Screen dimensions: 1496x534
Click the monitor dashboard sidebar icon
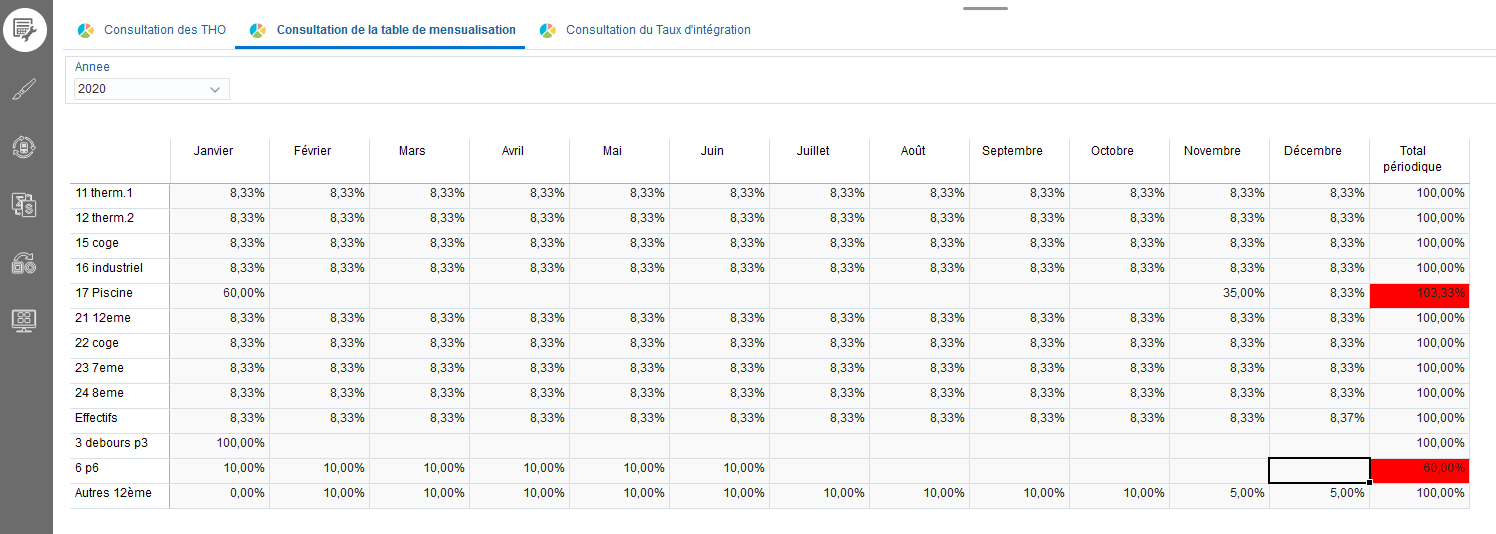tap(24, 320)
